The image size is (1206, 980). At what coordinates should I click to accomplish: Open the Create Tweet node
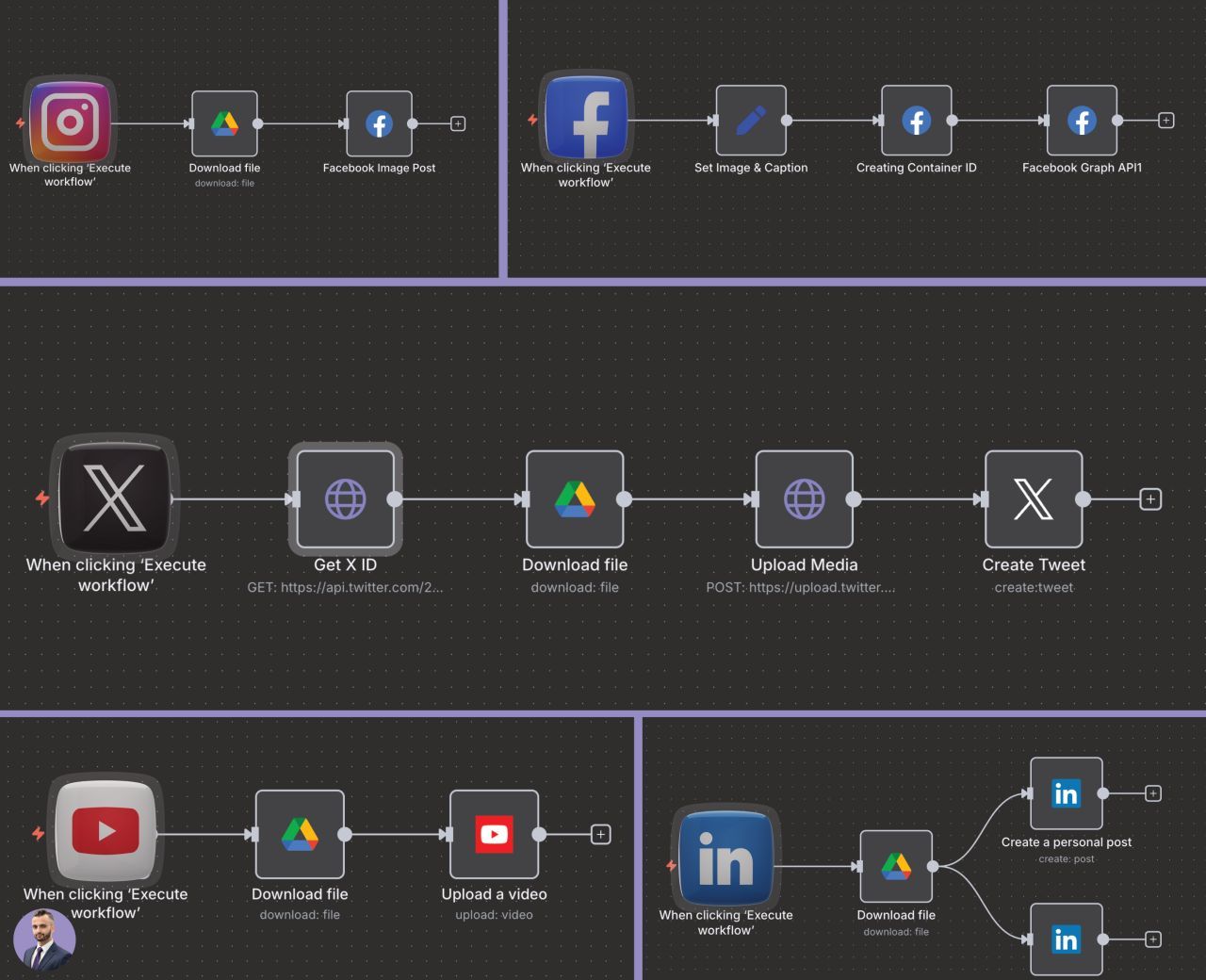pyautogui.click(x=1034, y=498)
